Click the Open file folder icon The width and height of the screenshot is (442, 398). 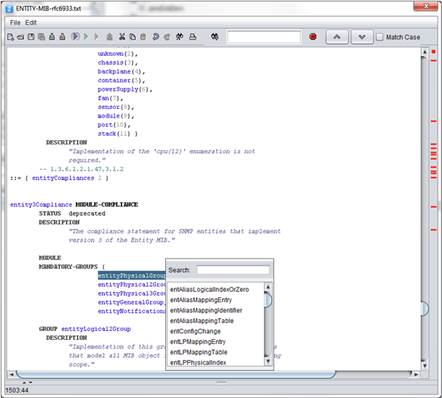(20, 37)
